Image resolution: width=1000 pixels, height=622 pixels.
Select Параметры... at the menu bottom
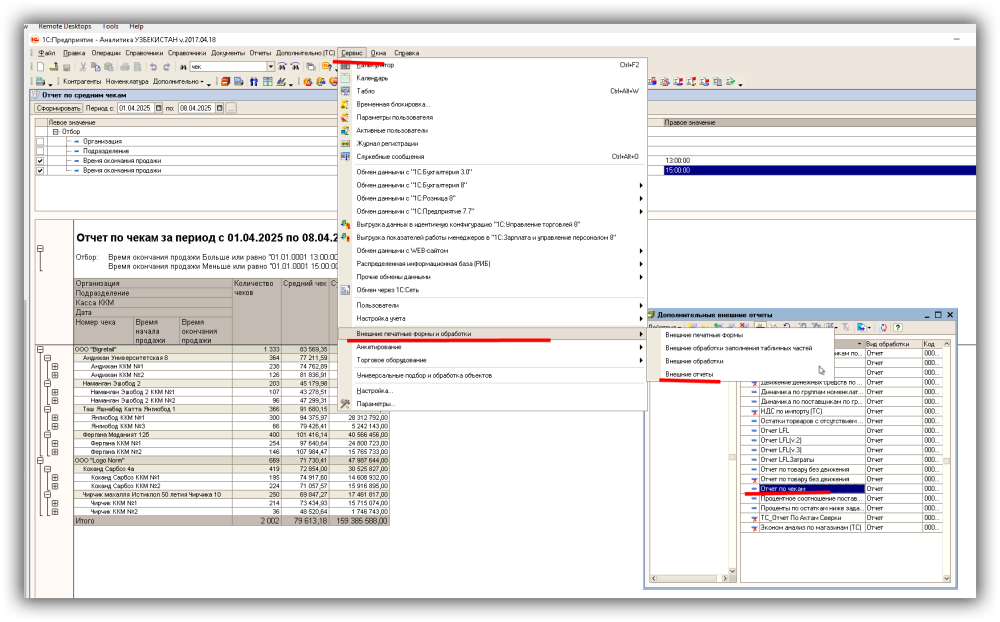tap(493, 404)
